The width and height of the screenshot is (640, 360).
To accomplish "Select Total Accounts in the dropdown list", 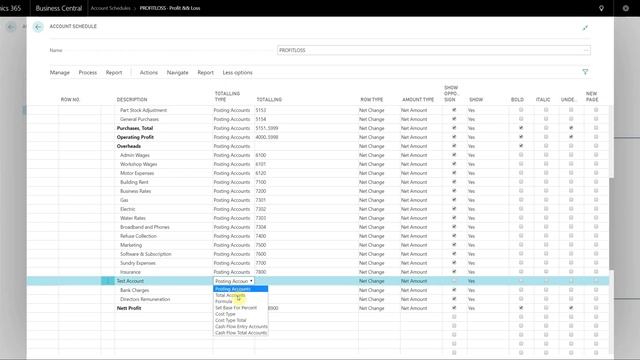I will pos(241,295).
